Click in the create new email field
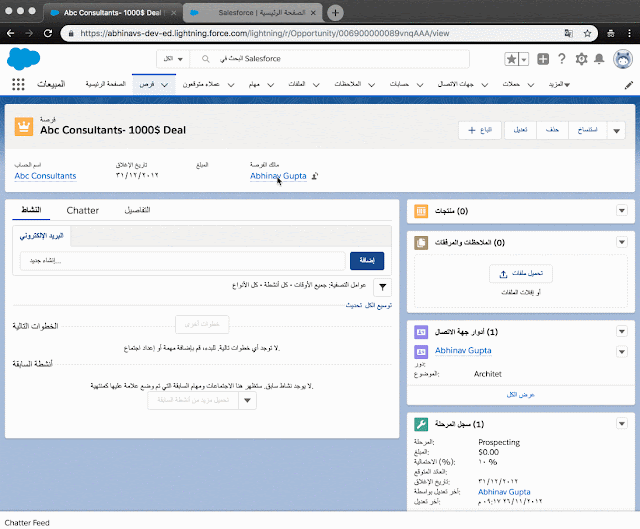640x529 pixels. [183, 261]
